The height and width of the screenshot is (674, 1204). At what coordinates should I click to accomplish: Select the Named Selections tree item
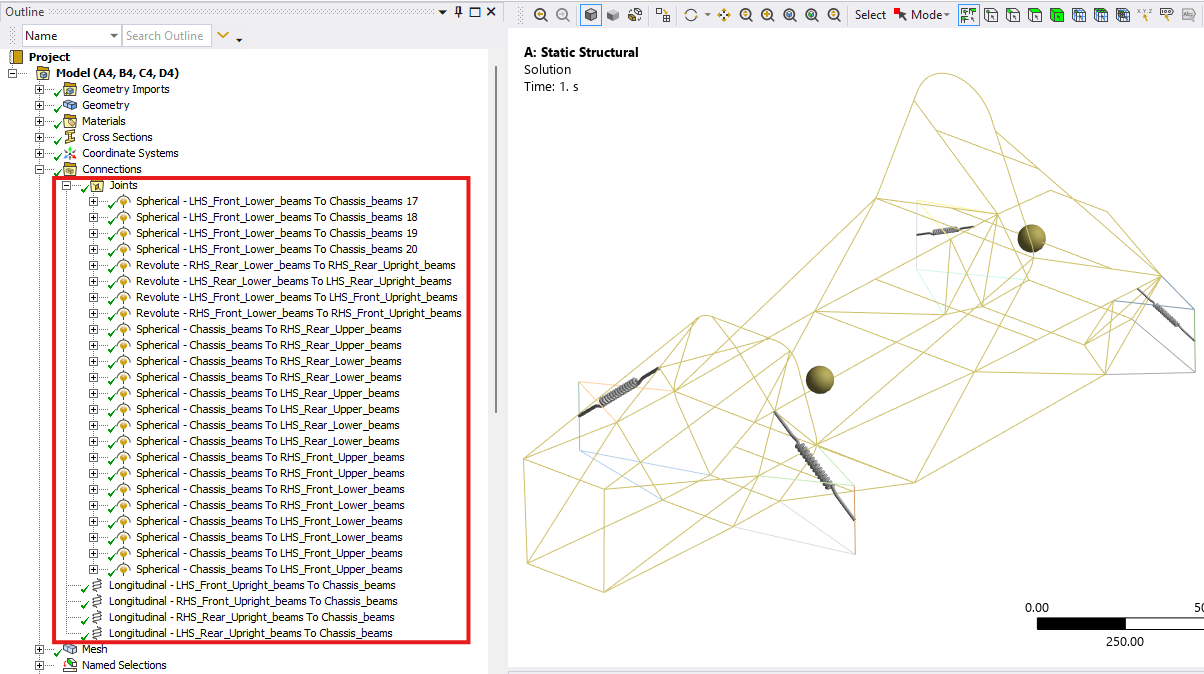pyautogui.click(x=124, y=665)
